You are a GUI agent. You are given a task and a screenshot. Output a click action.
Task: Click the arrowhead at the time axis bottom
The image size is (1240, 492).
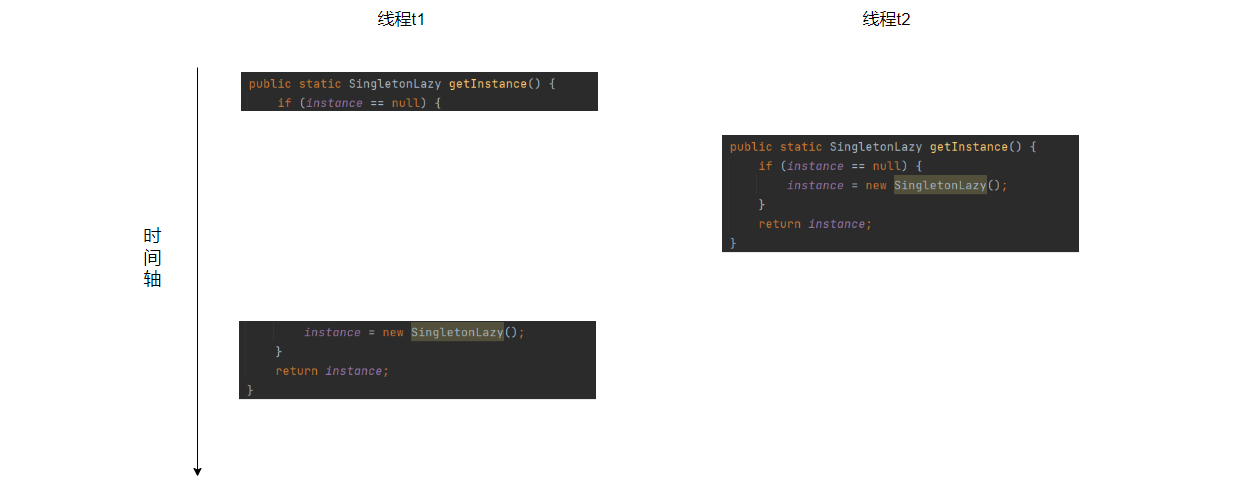(x=198, y=471)
